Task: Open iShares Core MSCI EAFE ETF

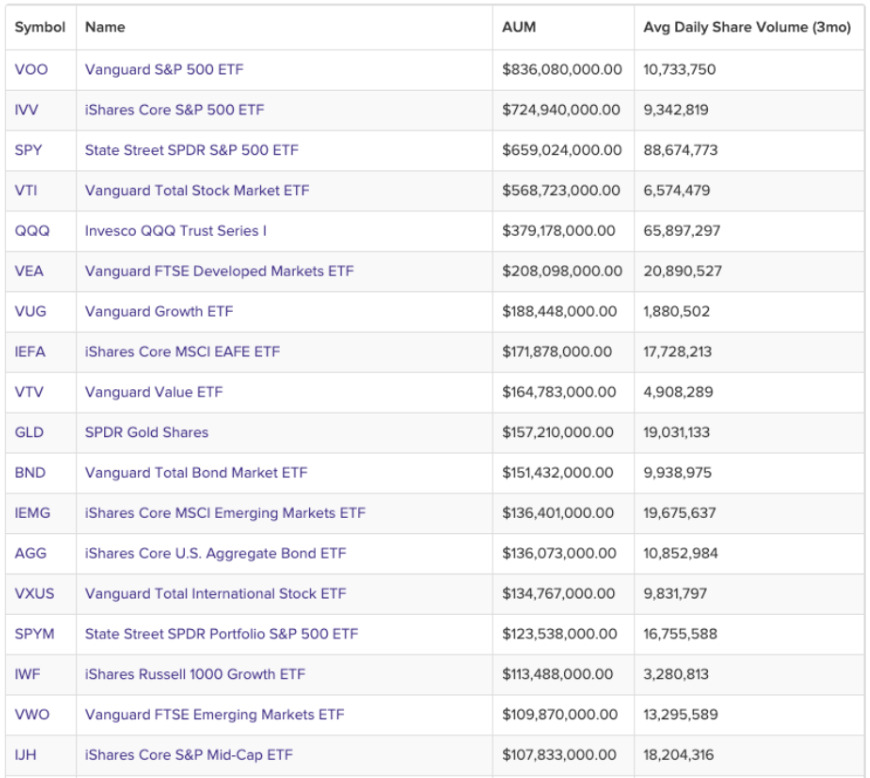Action: (182, 352)
